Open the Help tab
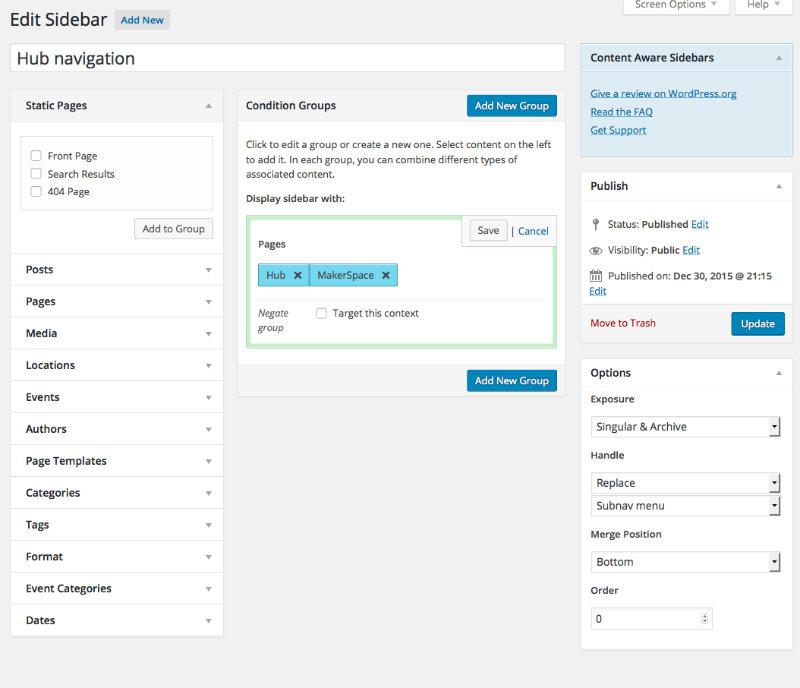The width and height of the screenshot is (800, 688). (x=763, y=5)
